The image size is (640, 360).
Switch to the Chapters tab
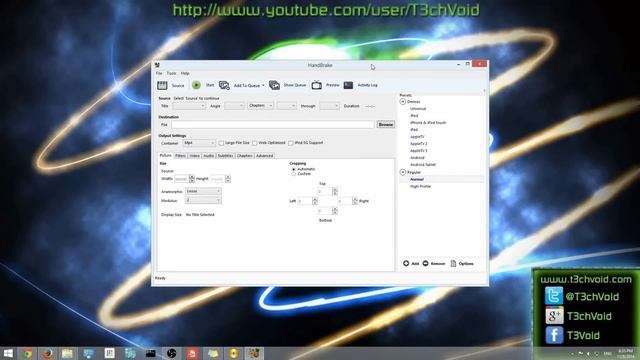pos(244,156)
